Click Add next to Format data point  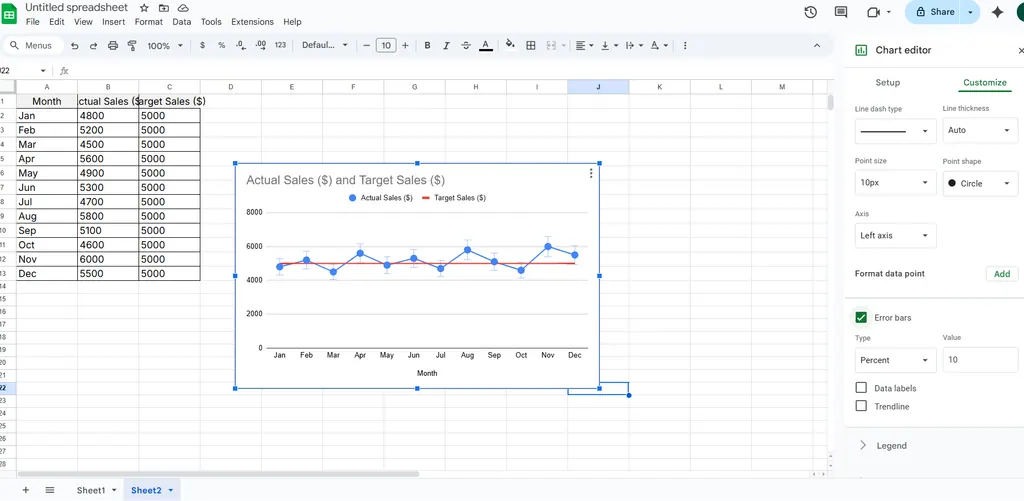1001,274
